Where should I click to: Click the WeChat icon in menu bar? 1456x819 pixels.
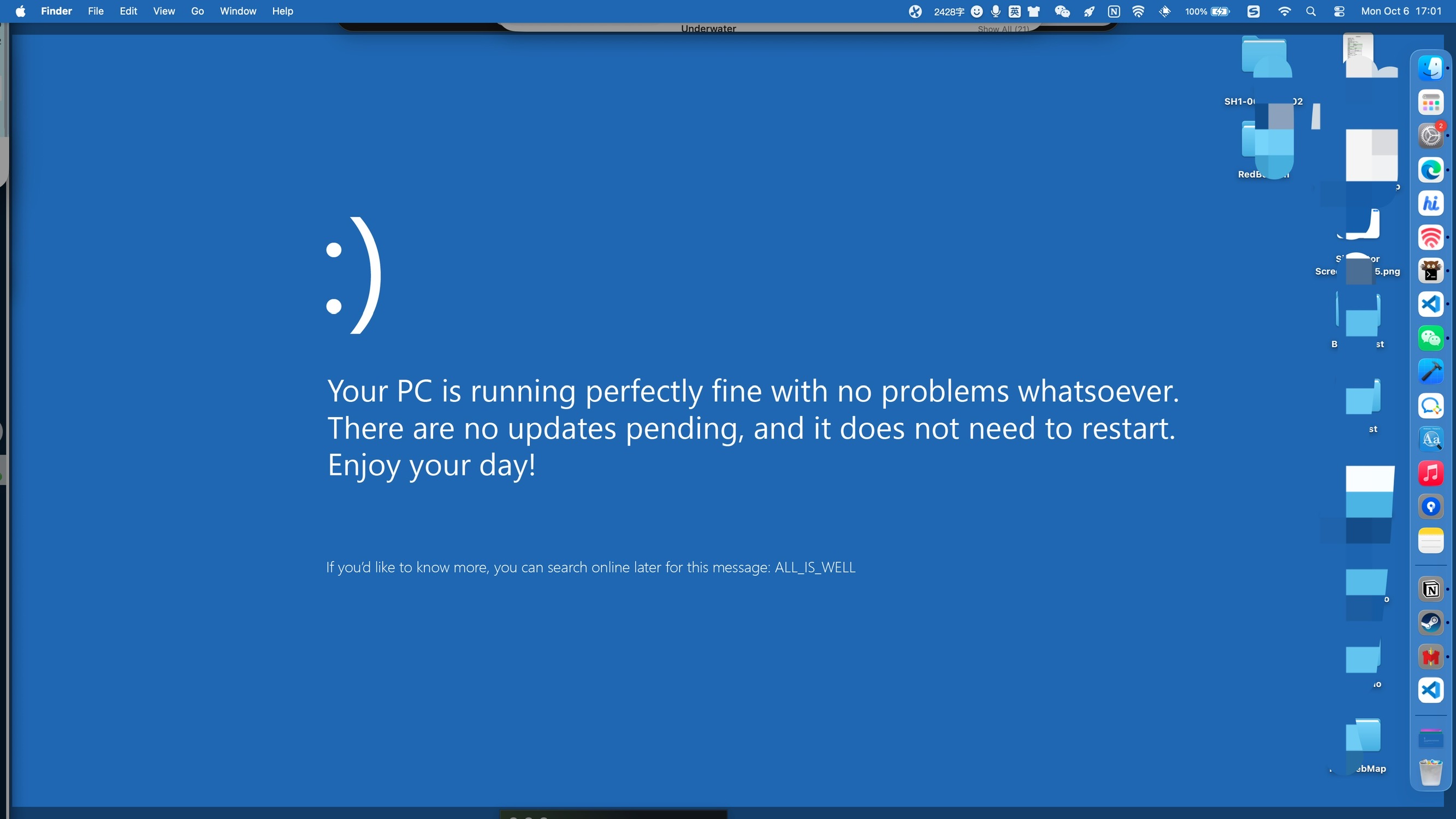[x=1062, y=11]
